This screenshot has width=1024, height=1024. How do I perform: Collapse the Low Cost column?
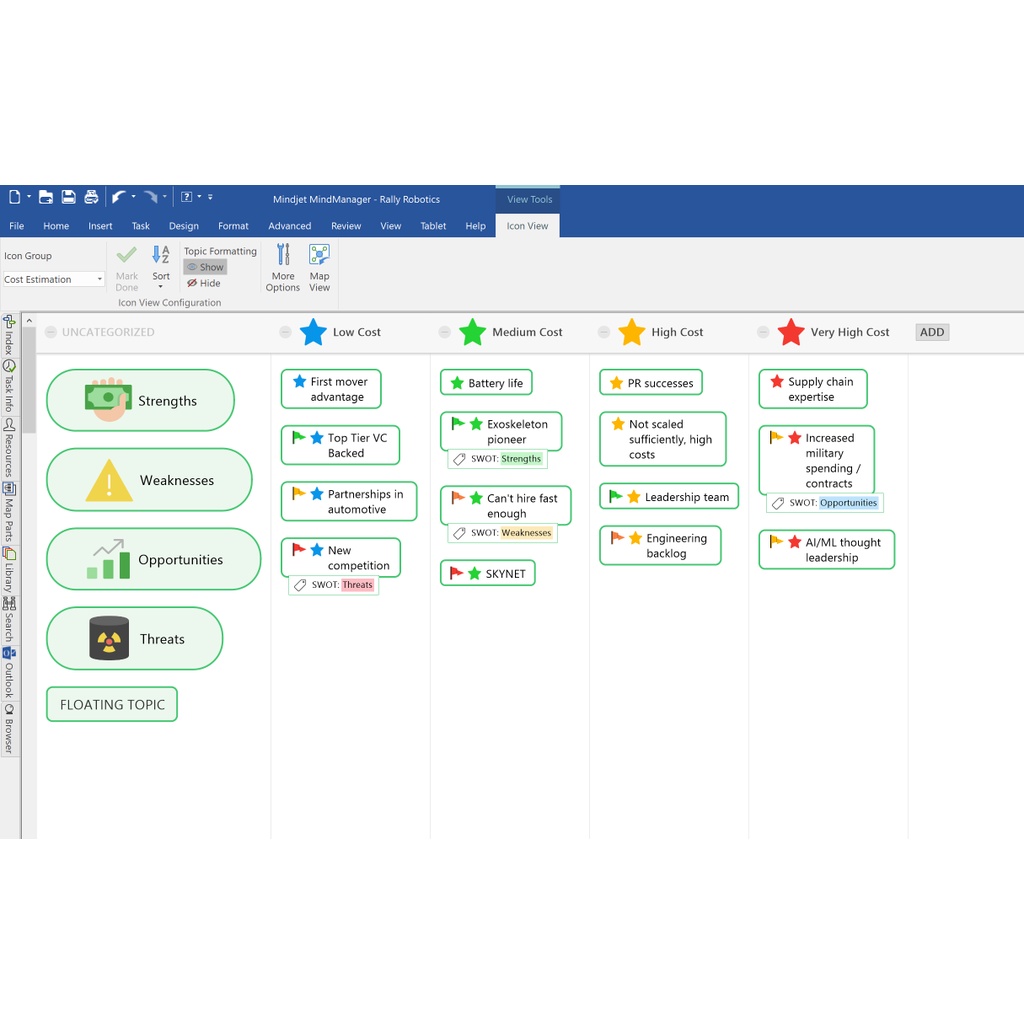(285, 332)
